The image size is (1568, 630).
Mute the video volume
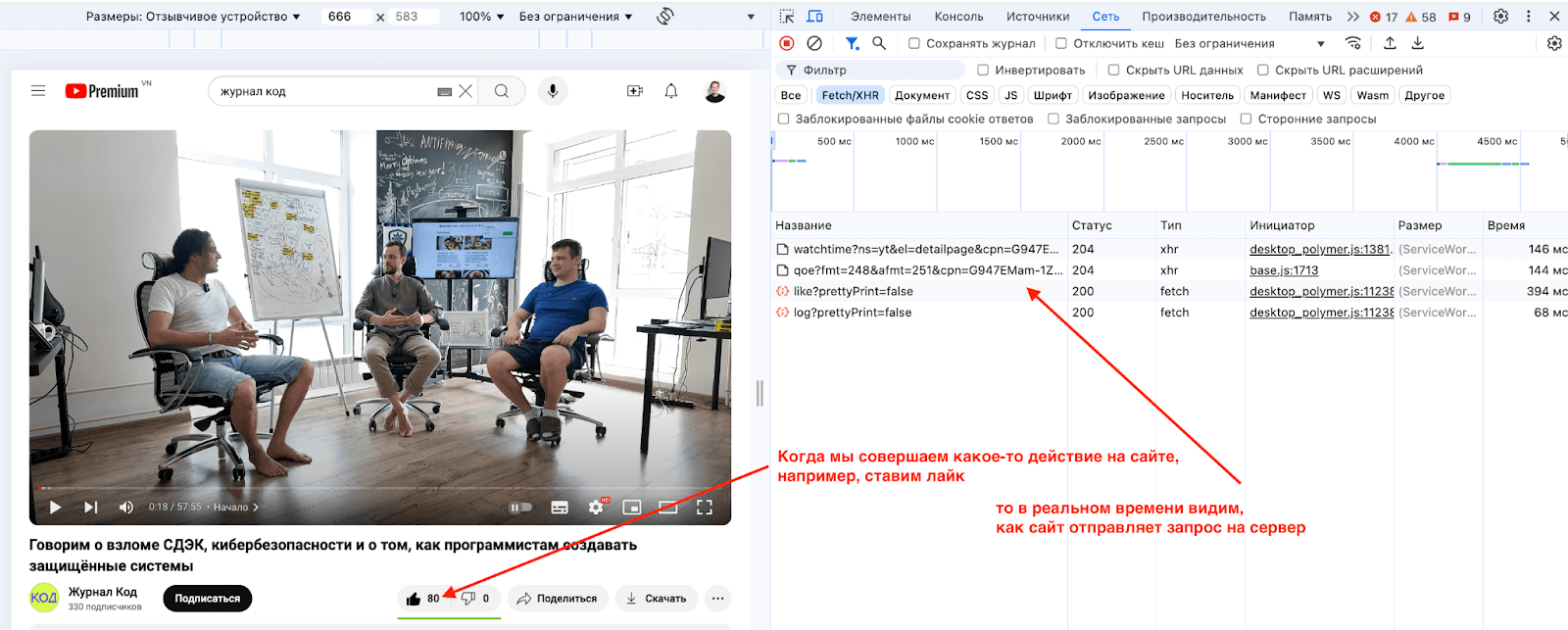[x=125, y=508]
